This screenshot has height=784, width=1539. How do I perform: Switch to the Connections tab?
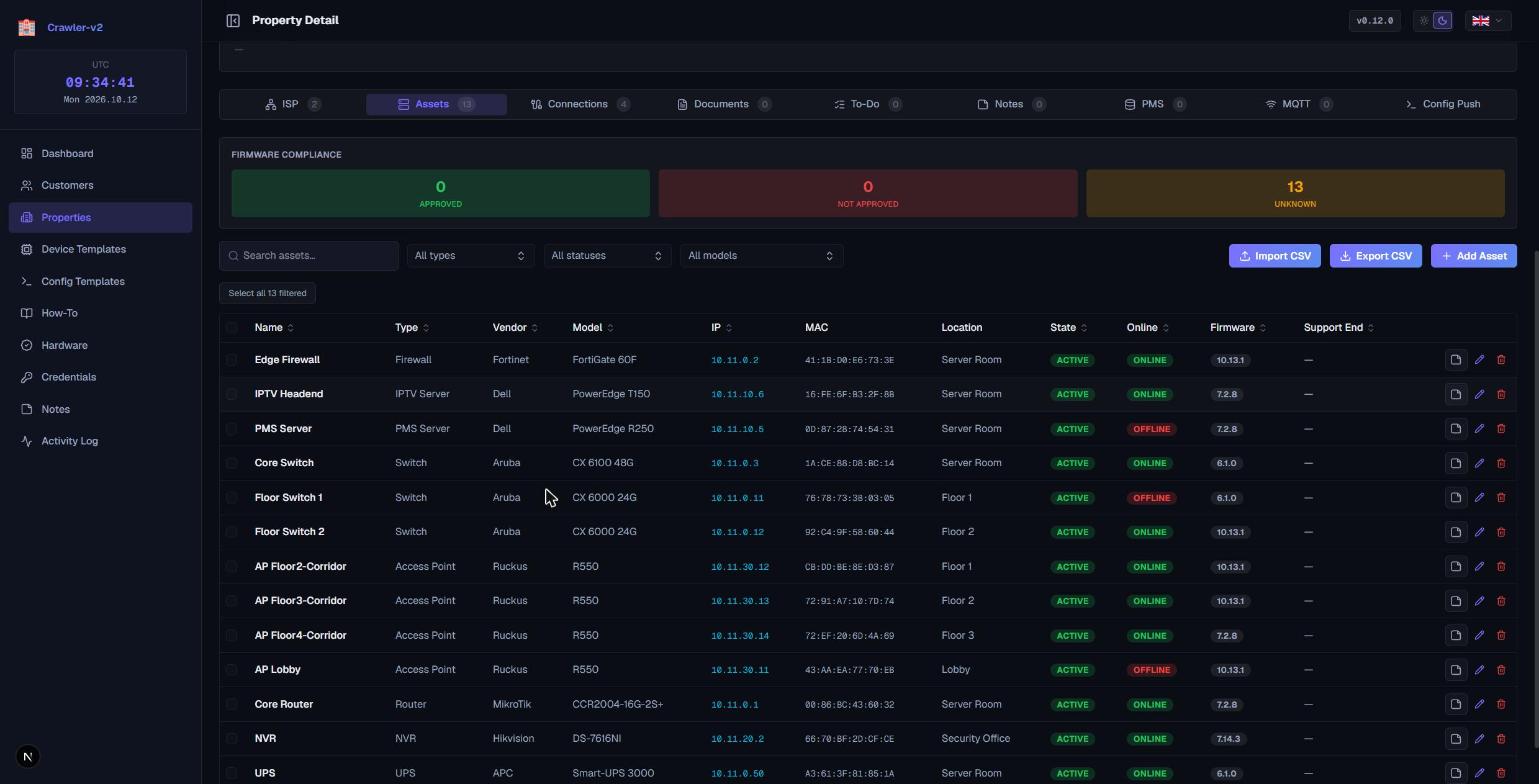tap(580, 104)
